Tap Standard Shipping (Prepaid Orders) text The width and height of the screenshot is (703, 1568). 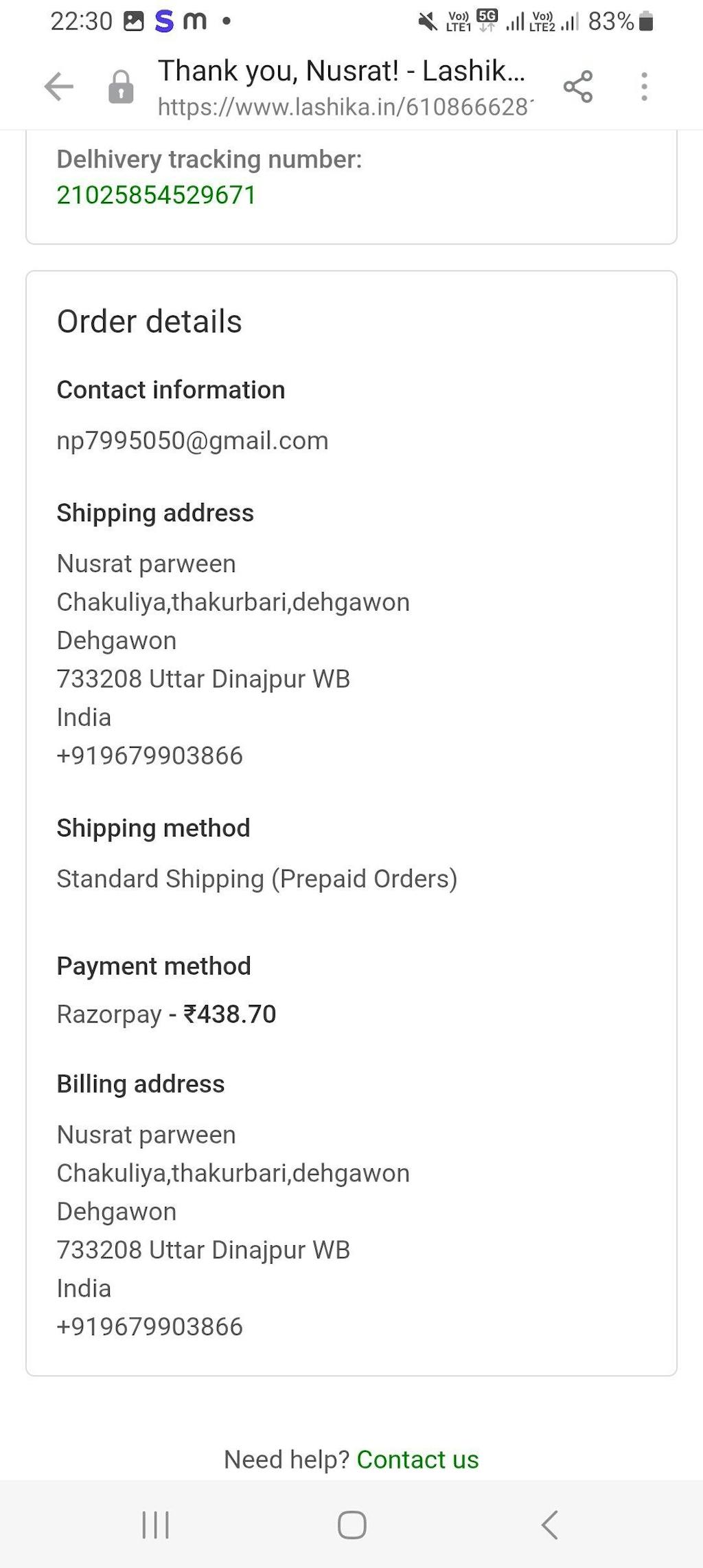click(257, 878)
